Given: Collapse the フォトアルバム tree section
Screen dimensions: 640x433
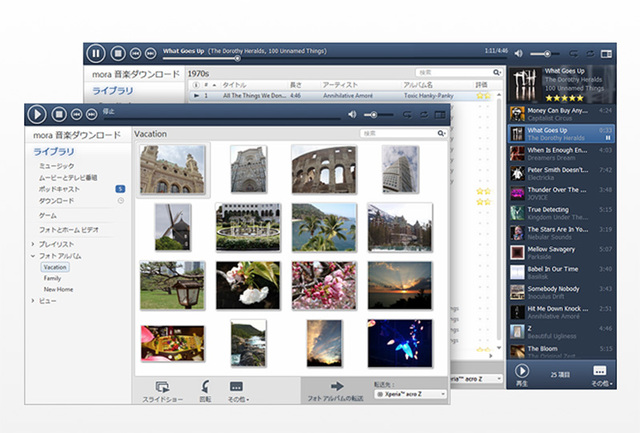Looking at the screenshot, I should pyautogui.click(x=33, y=256).
